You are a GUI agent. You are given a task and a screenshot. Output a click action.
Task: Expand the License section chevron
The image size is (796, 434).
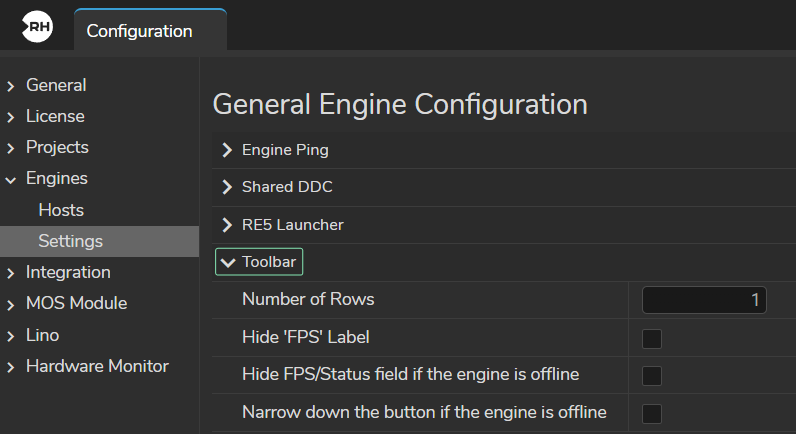click(x=11, y=117)
